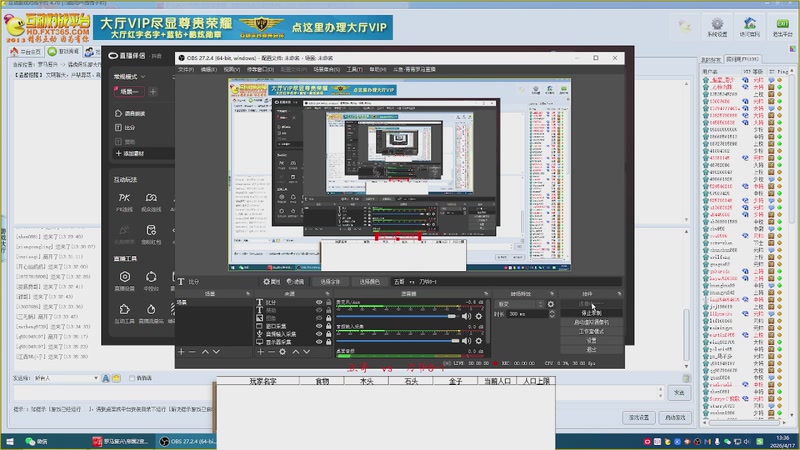Image resolution: width=800 pixels, height=450 pixels.
Task: Open the 场景集合(S) menu in OBS
Action: [327, 69]
